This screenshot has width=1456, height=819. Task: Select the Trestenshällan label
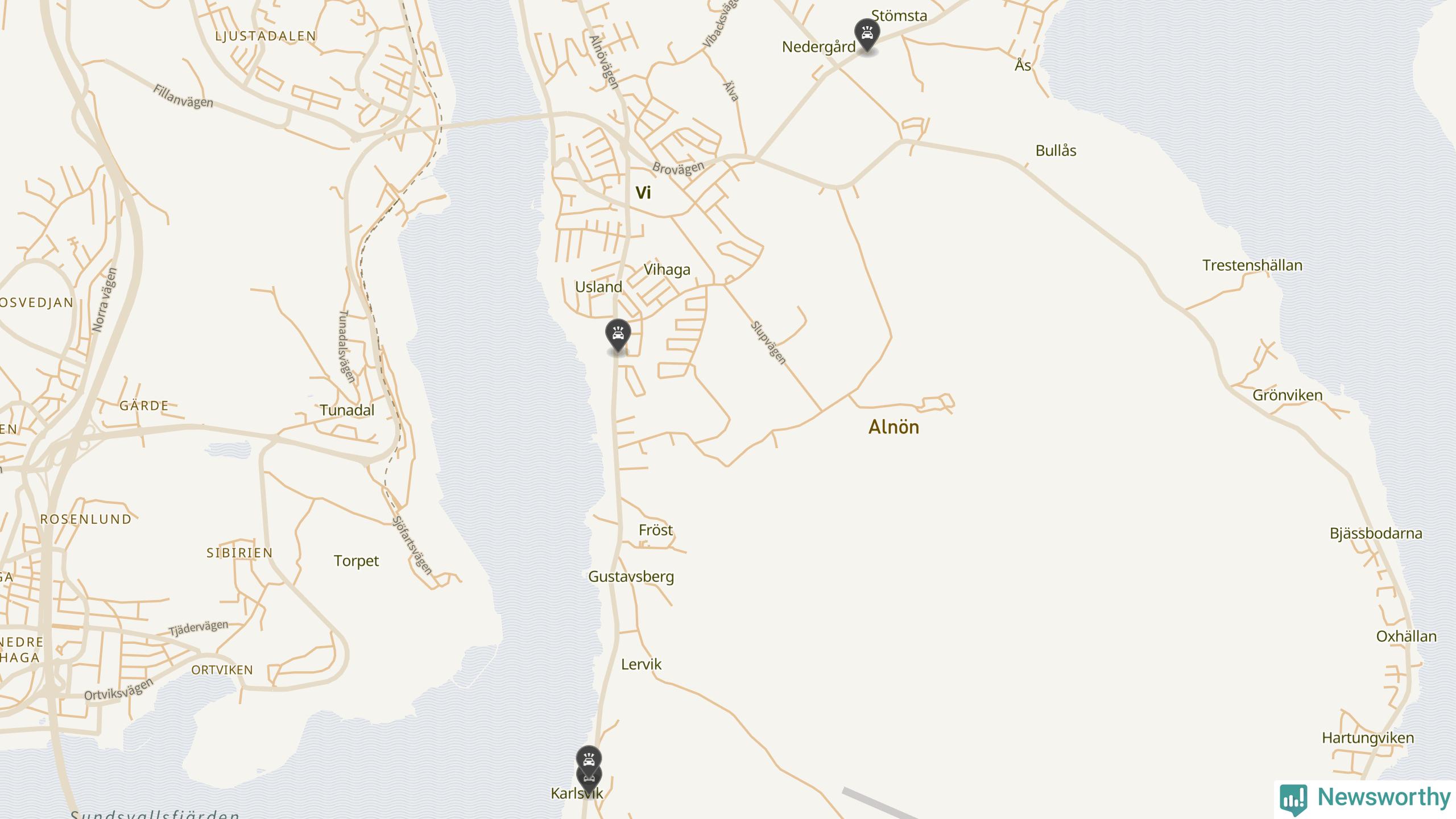(1252, 265)
